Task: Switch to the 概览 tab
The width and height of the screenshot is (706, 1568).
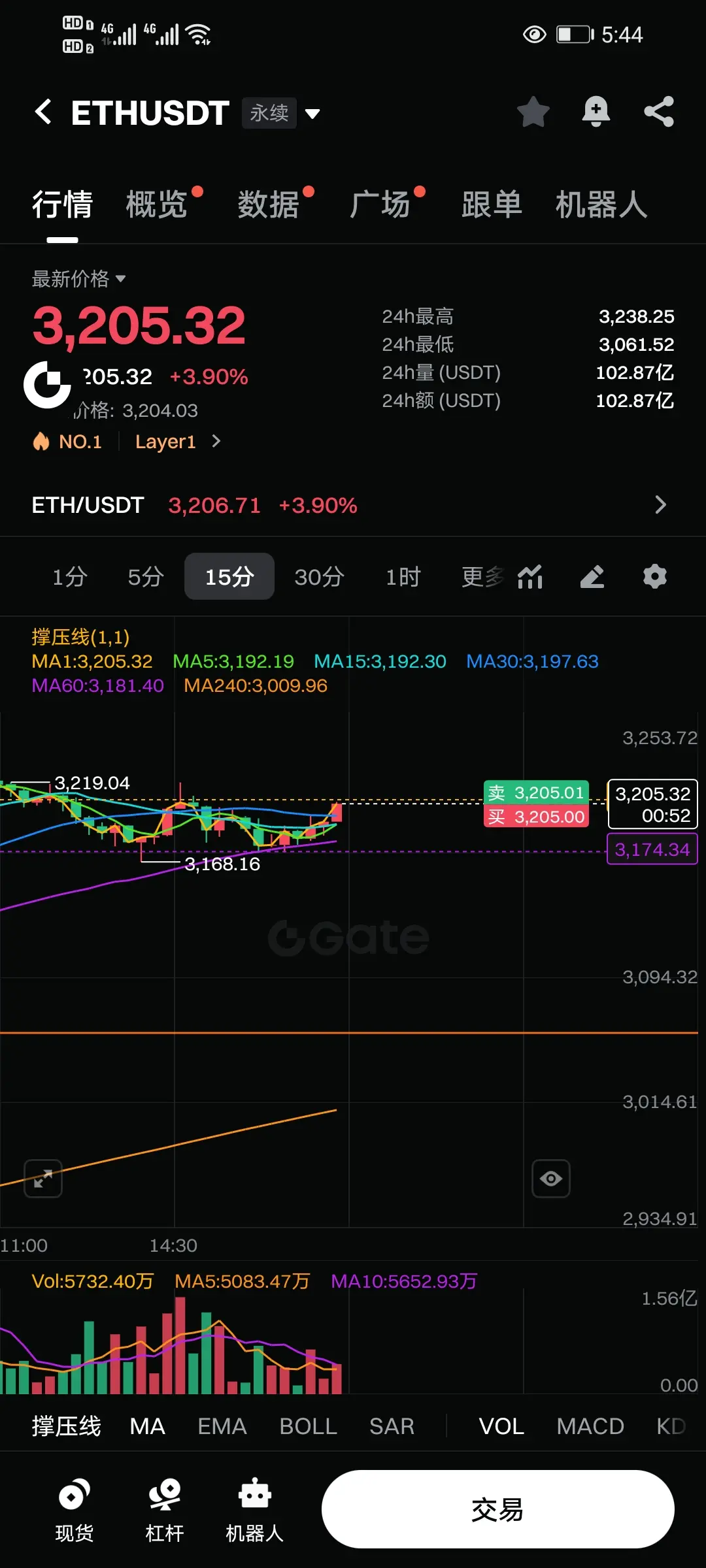Action: pos(156,204)
